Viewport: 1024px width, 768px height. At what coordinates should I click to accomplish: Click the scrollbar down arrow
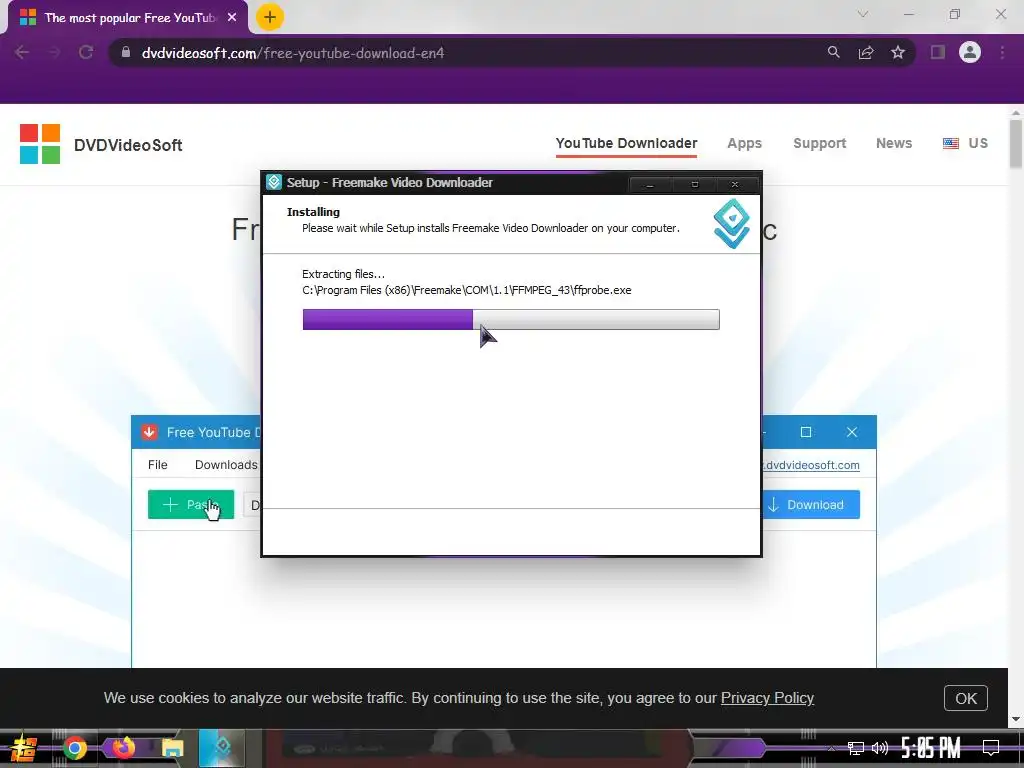pyautogui.click(x=1016, y=719)
